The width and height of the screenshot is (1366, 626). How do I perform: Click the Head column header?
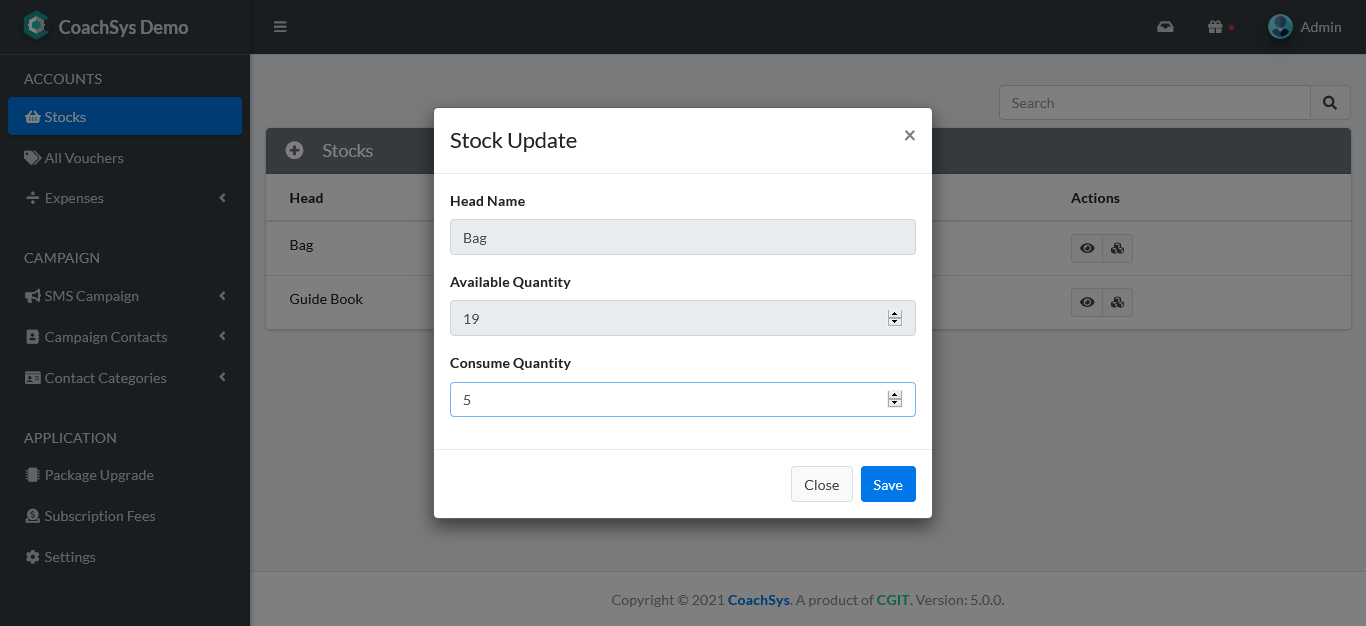click(306, 198)
